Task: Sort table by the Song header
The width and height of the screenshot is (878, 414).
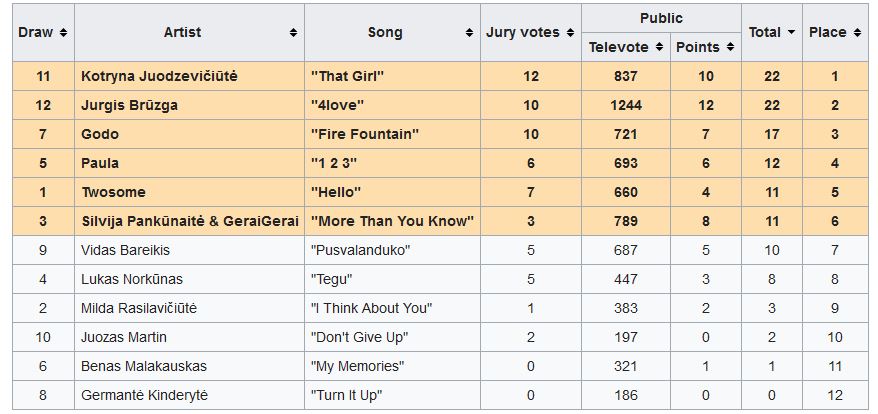Action: (385, 32)
